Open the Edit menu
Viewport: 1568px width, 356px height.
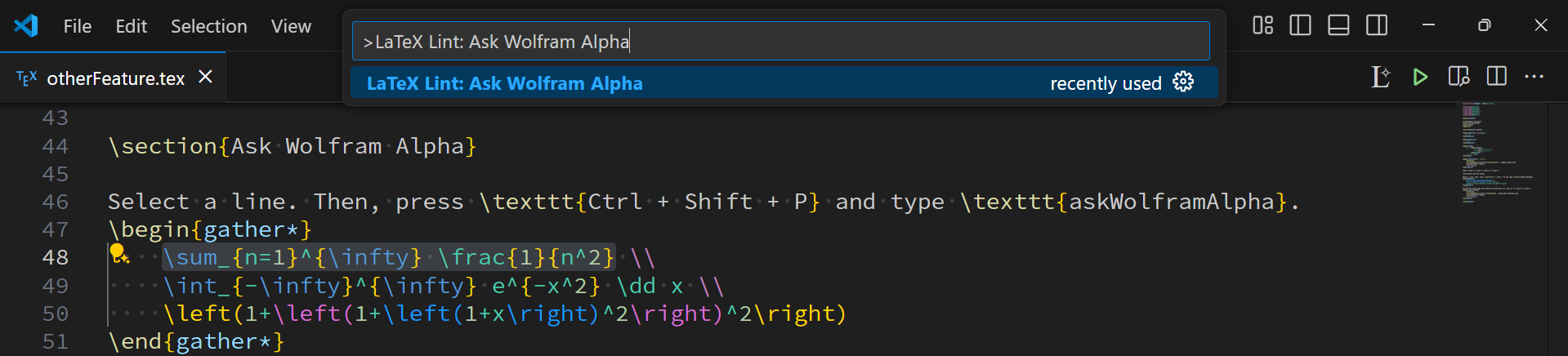tap(131, 26)
